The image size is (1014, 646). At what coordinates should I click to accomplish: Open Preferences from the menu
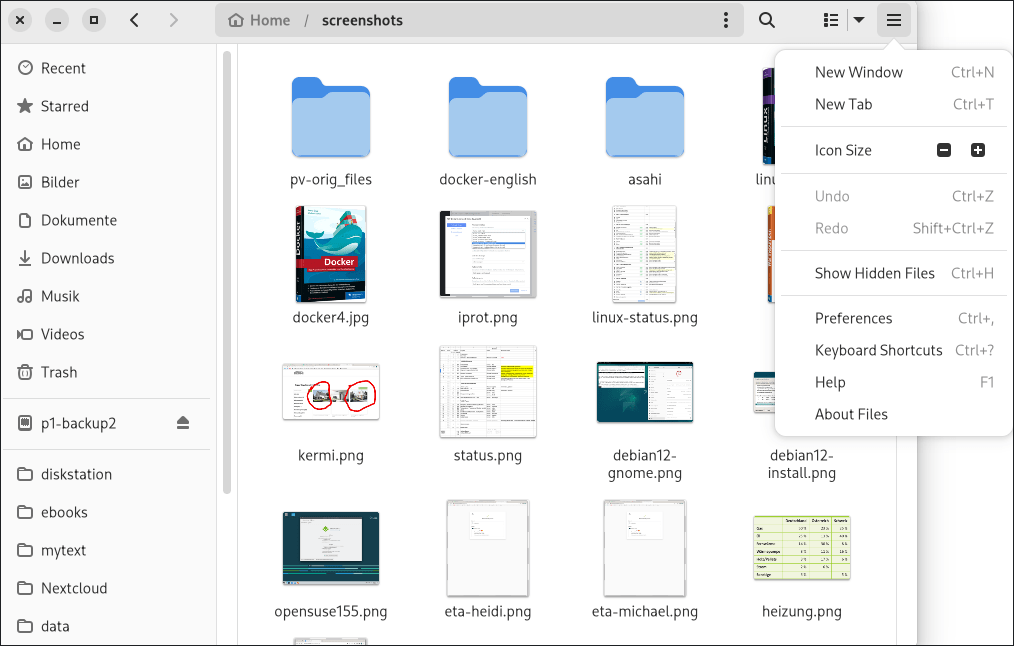click(x=894, y=318)
